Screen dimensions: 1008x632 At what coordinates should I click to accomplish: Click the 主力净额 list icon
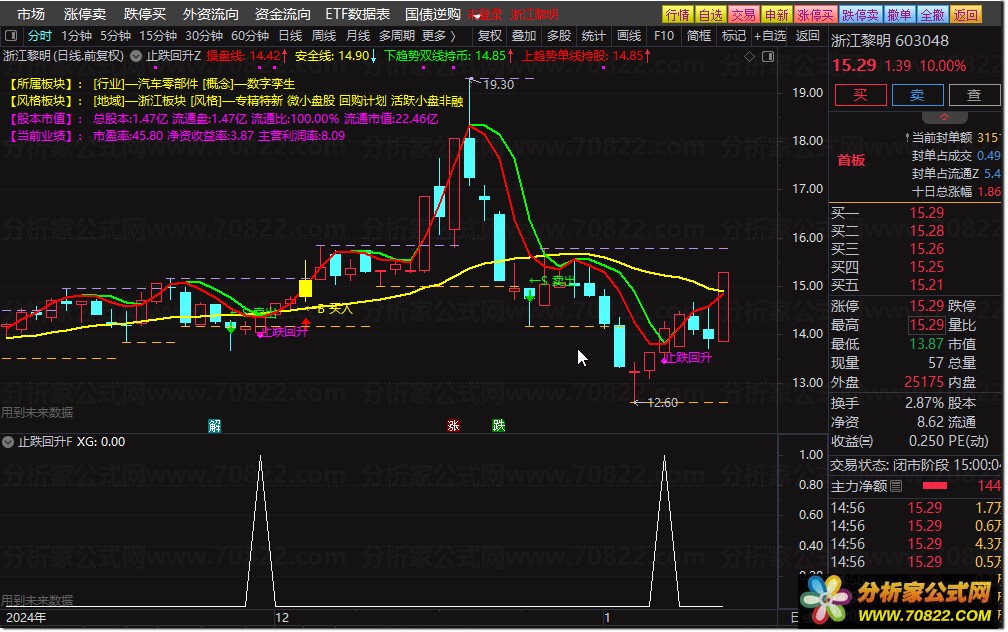896,487
